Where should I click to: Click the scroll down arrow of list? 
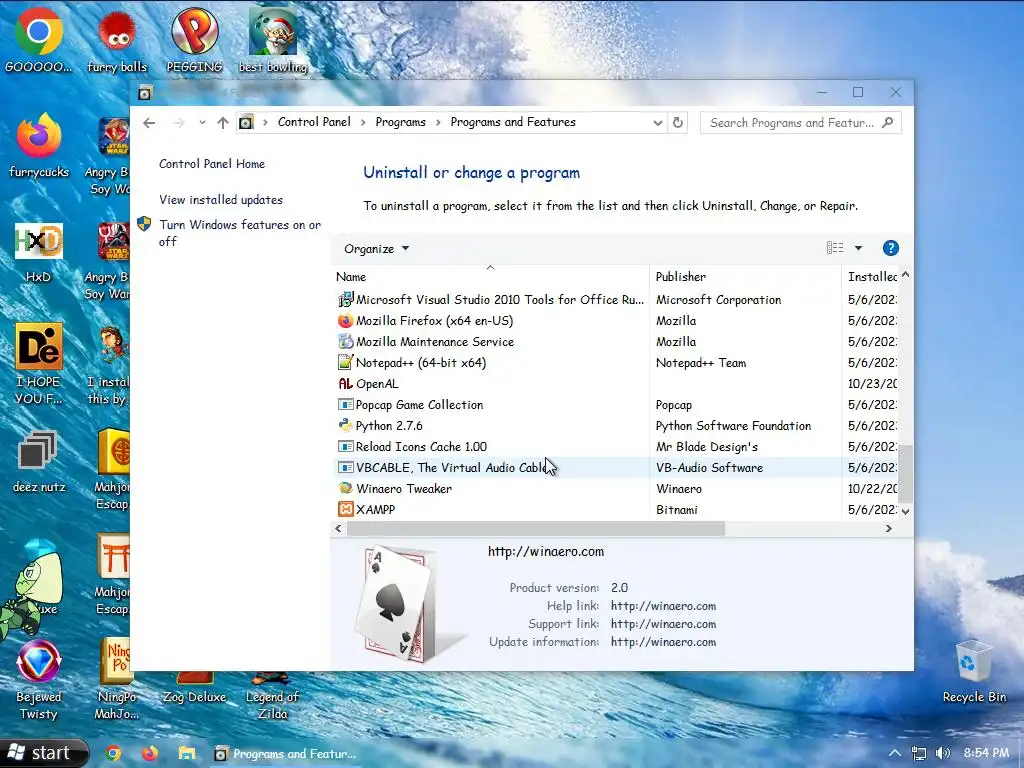[x=905, y=511]
